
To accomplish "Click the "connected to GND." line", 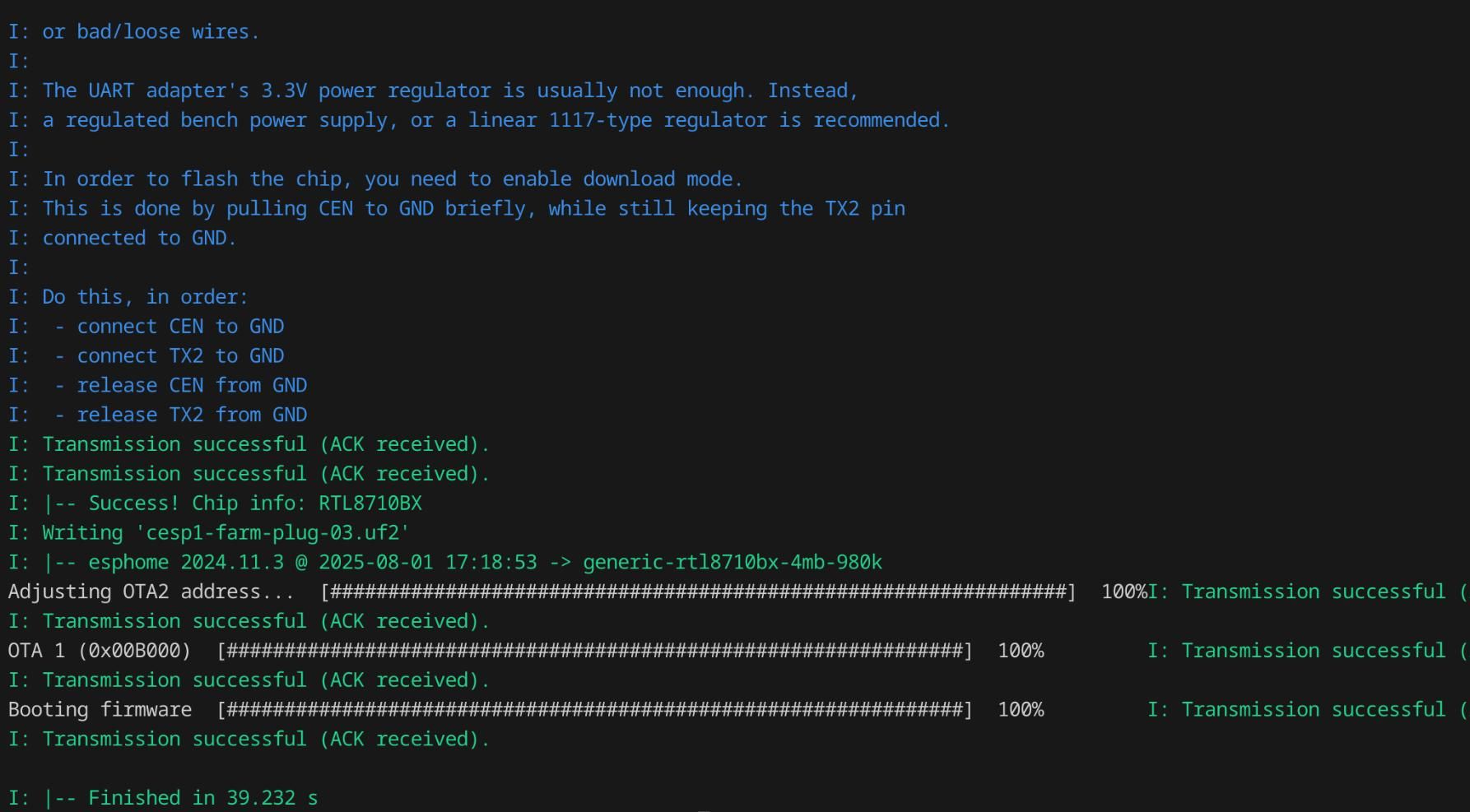I will [139, 239].
